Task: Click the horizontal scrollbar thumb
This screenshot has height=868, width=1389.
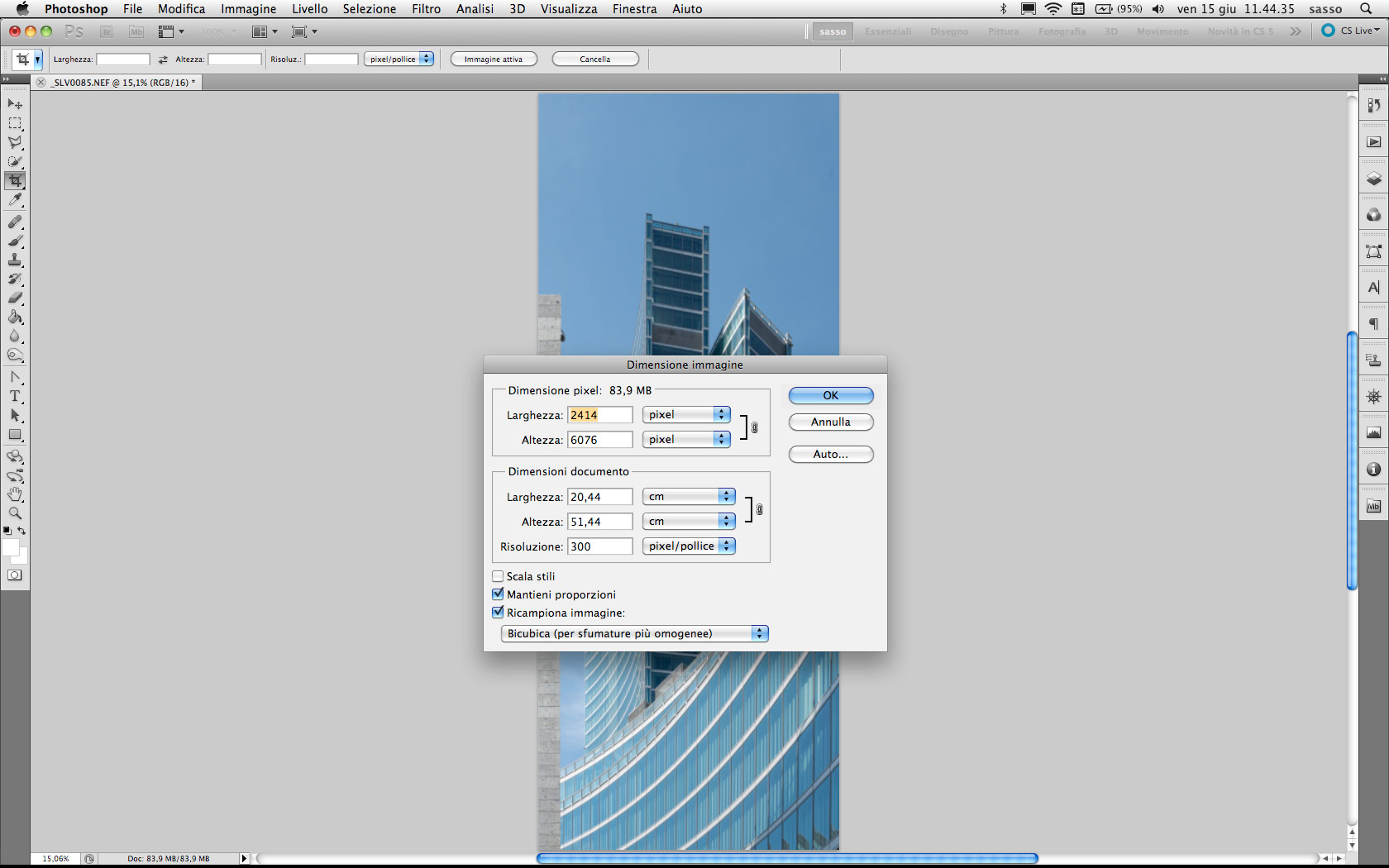Action: click(x=787, y=858)
